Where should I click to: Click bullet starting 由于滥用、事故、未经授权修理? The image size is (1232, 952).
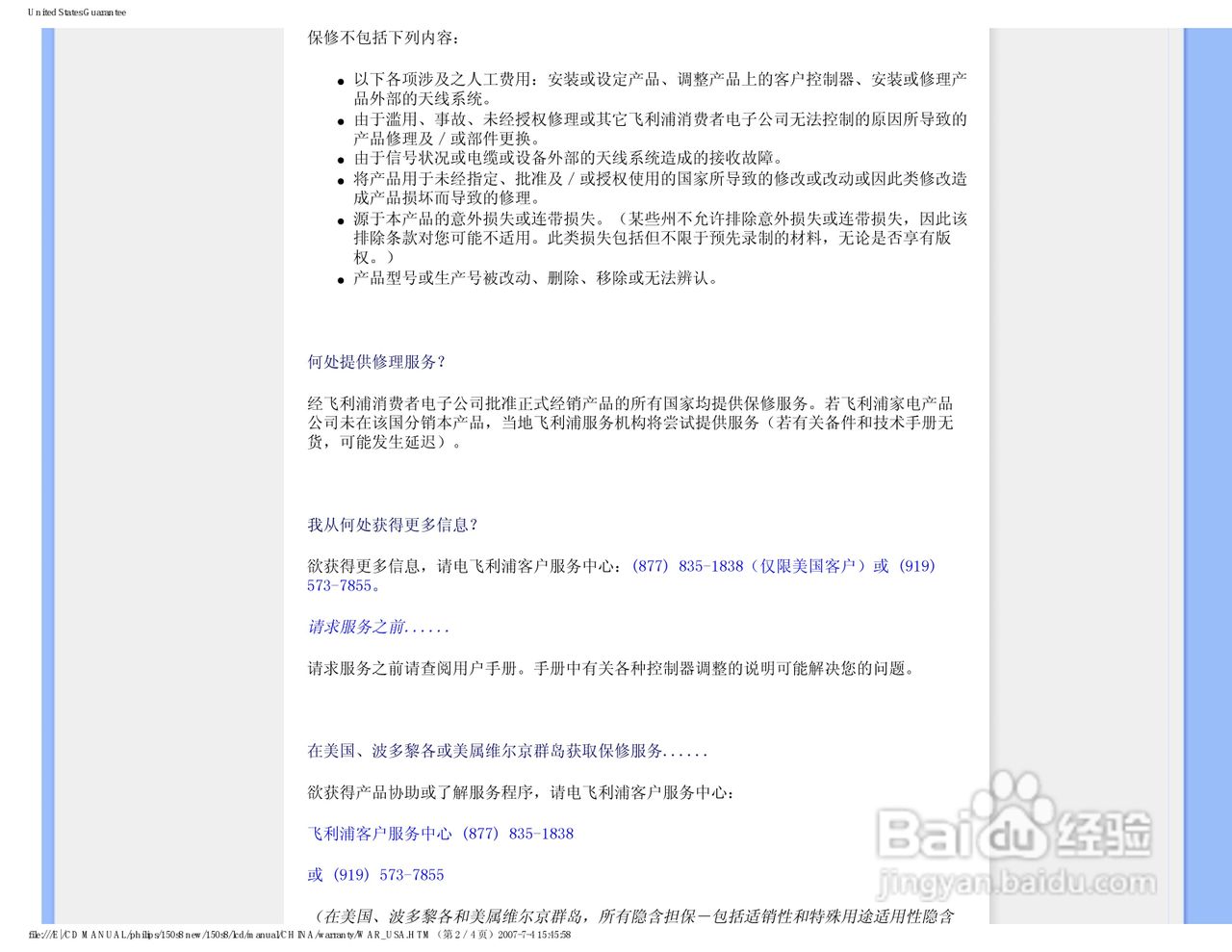point(660,129)
